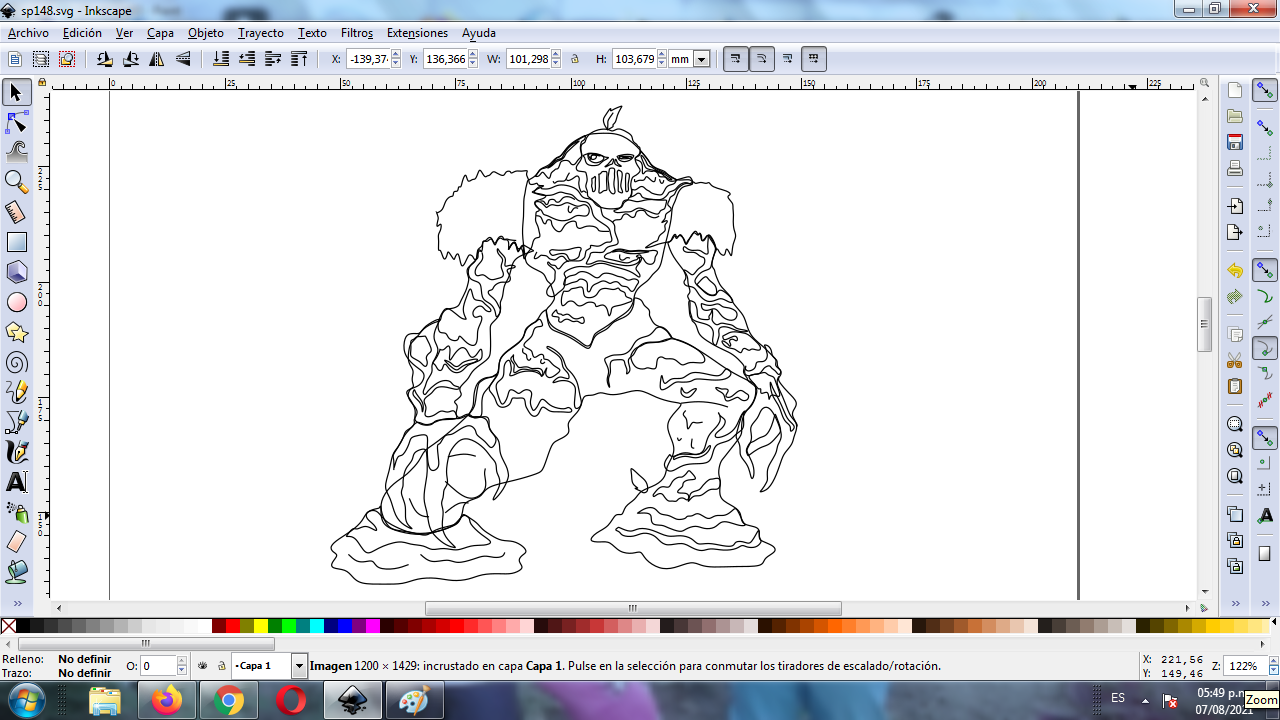Screen dimensions: 1280x720
Task: Click Redo arrow in right toolbar
Action: pos(1235,297)
